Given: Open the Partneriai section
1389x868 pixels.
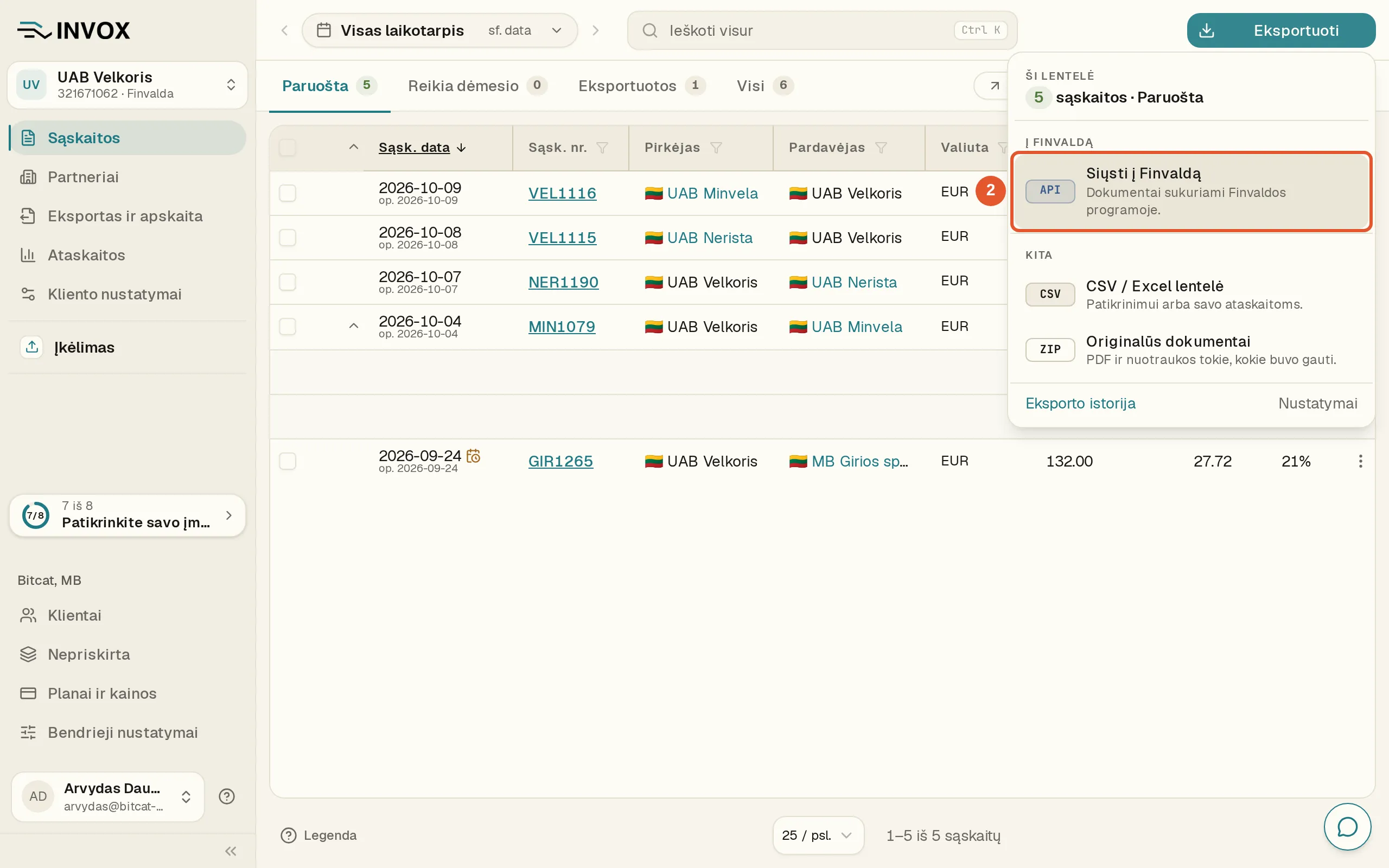Looking at the screenshot, I should click(128, 177).
